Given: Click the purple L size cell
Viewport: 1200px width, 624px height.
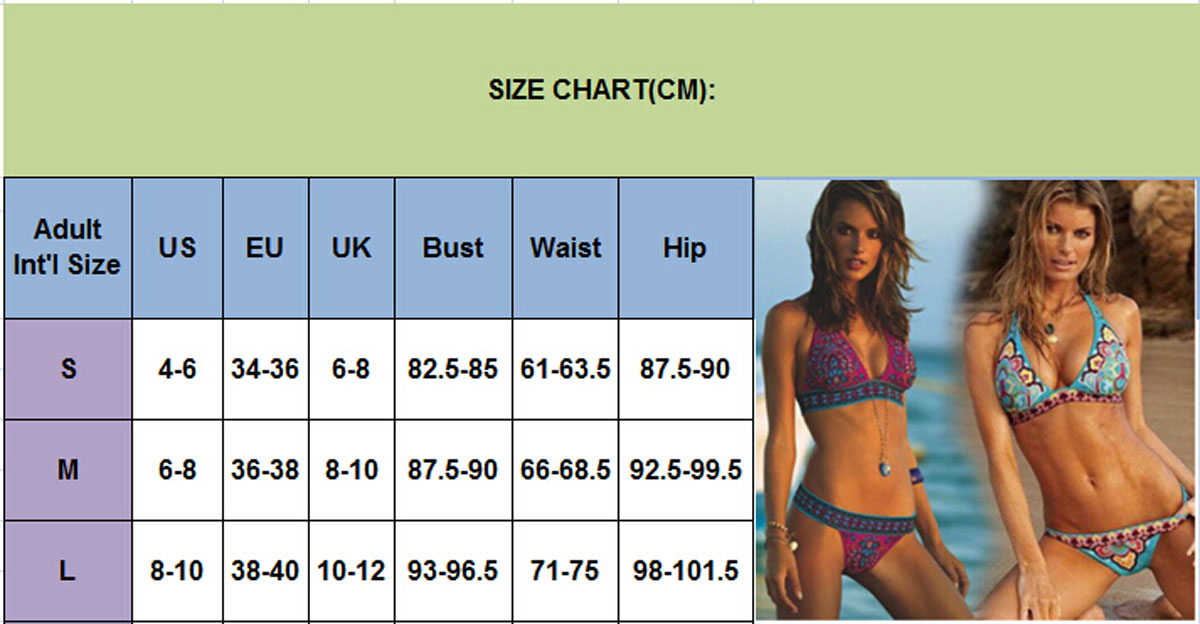Looking at the screenshot, I should click(x=68, y=571).
